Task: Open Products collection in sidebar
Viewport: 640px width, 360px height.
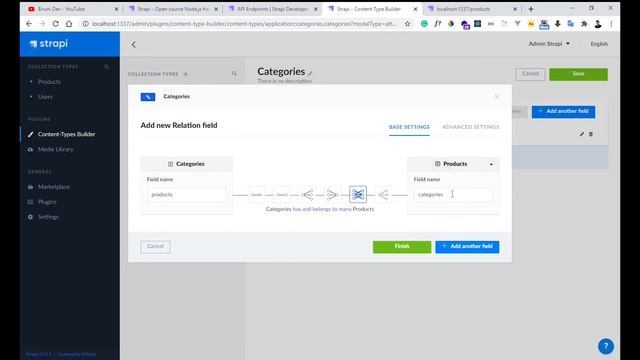Action: click(49, 82)
